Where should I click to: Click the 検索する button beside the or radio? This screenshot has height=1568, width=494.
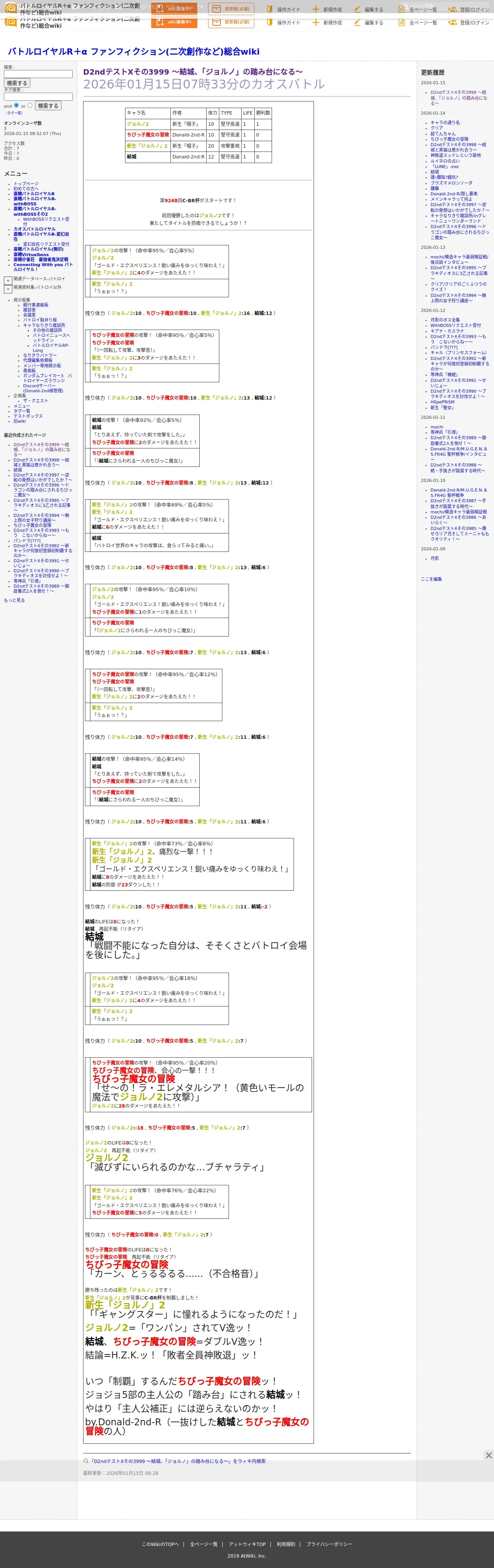[48, 106]
